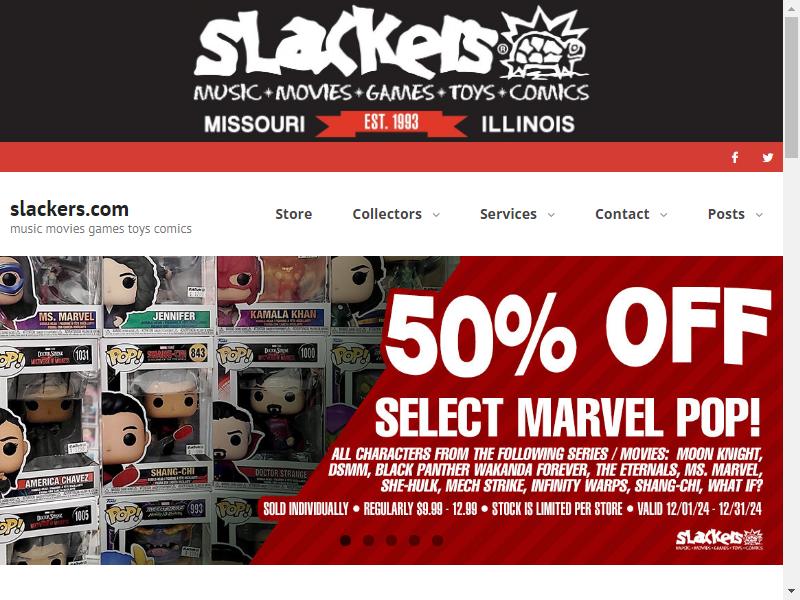Select the fifth carousel slide dot
Image resolution: width=800 pixels, height=600 pixels.
coord(437,540)
